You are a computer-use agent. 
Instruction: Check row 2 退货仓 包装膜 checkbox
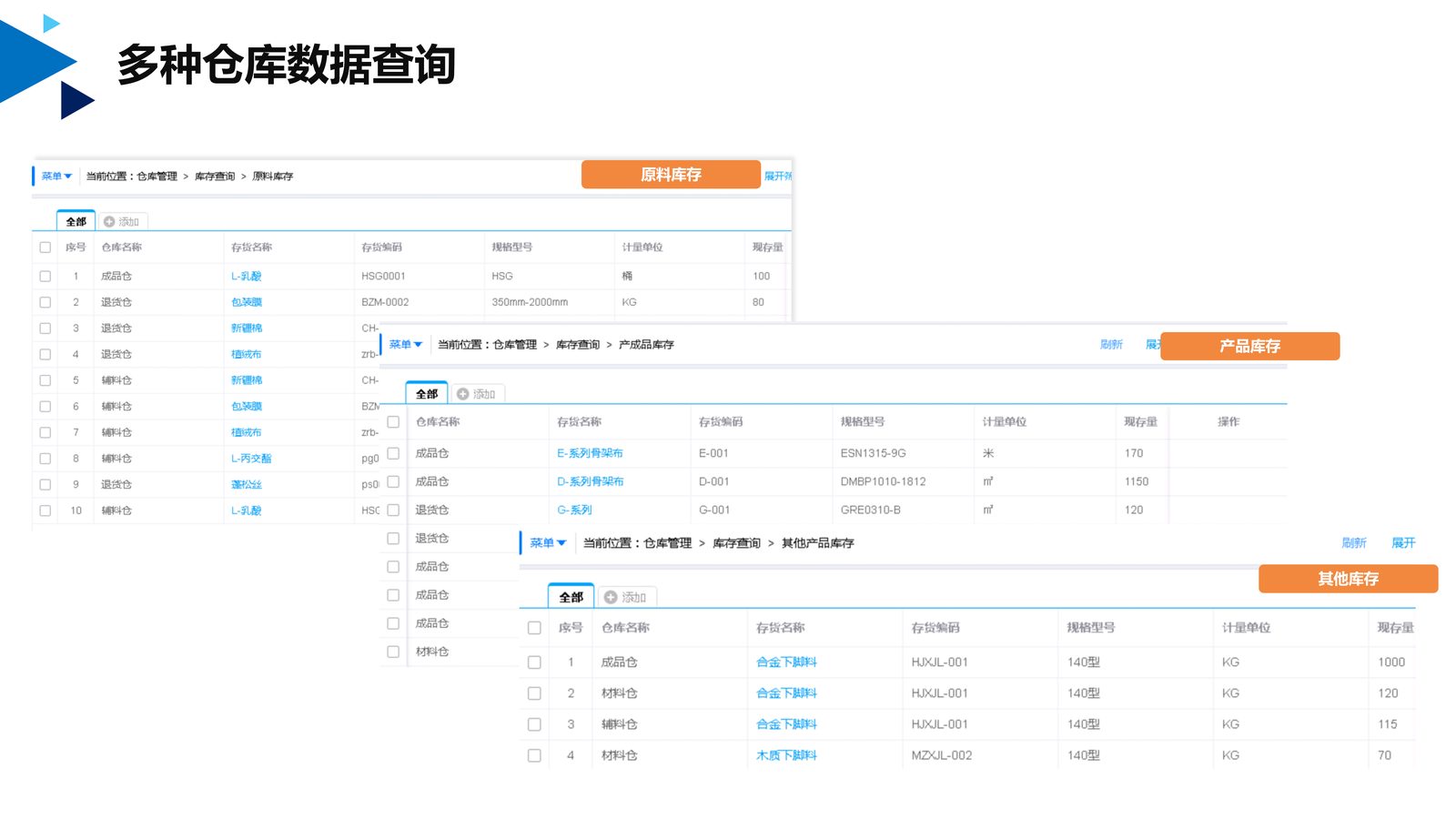[x=45, y=302]
